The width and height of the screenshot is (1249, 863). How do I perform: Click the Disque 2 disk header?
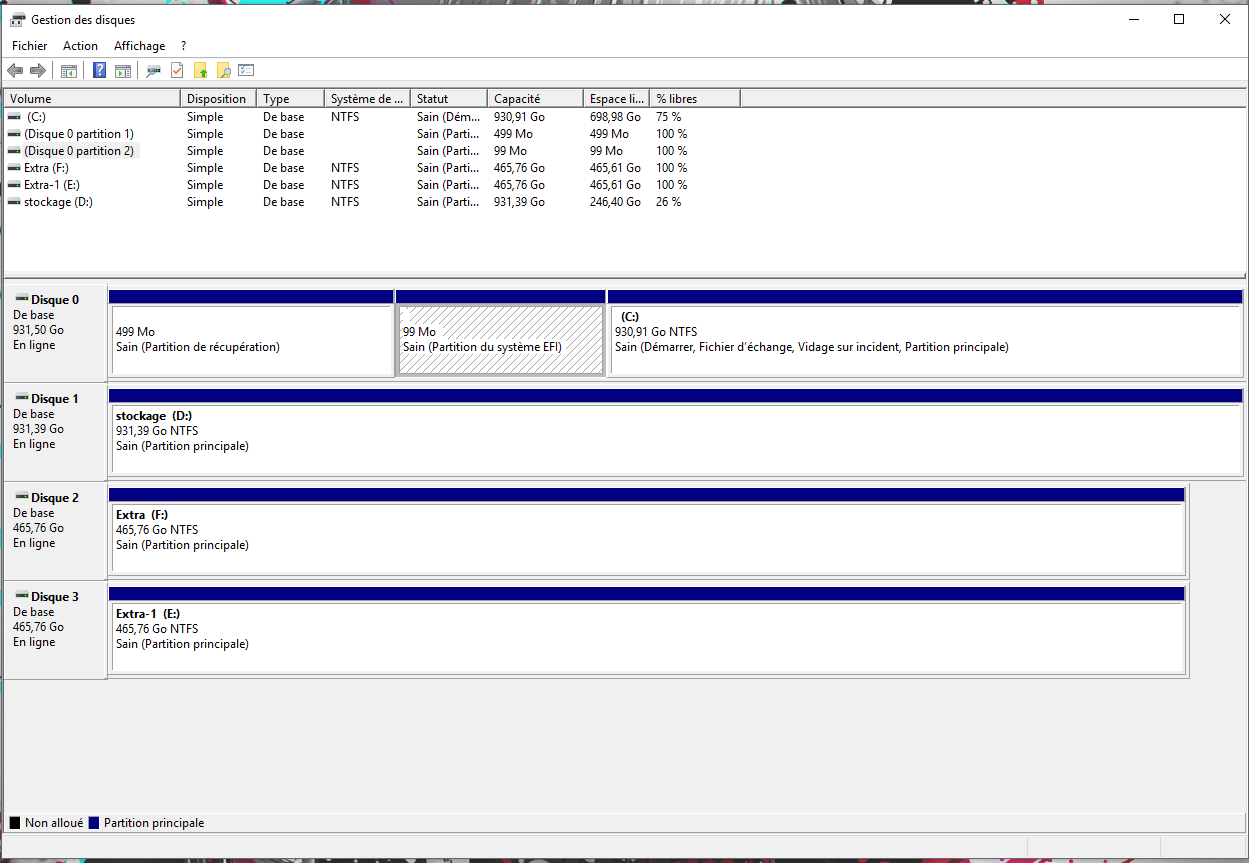55,530
